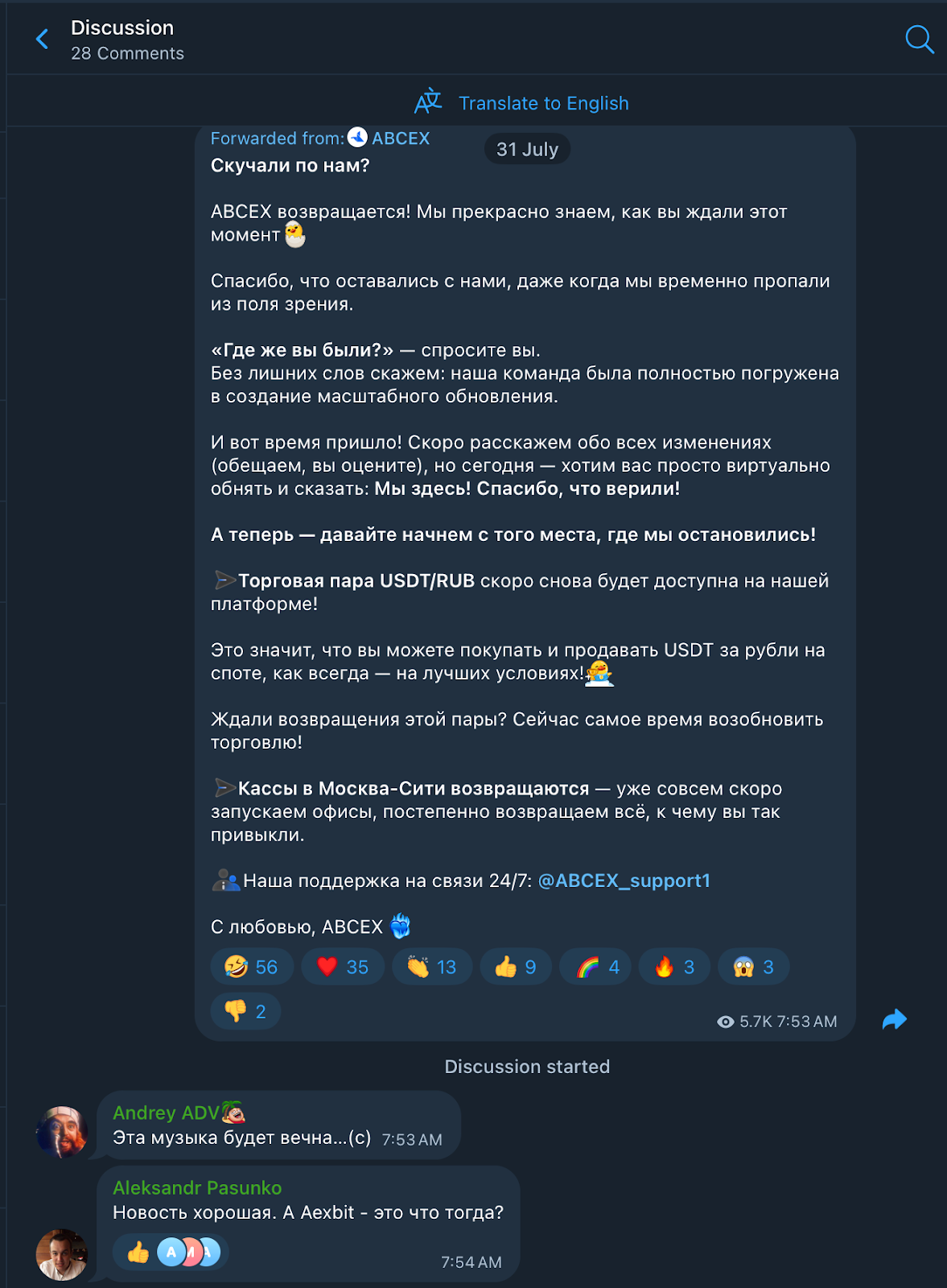Toggle the clapping hands reaction with 13
The width and height of the screenshot is (947, 1288).
pos(432,967)
